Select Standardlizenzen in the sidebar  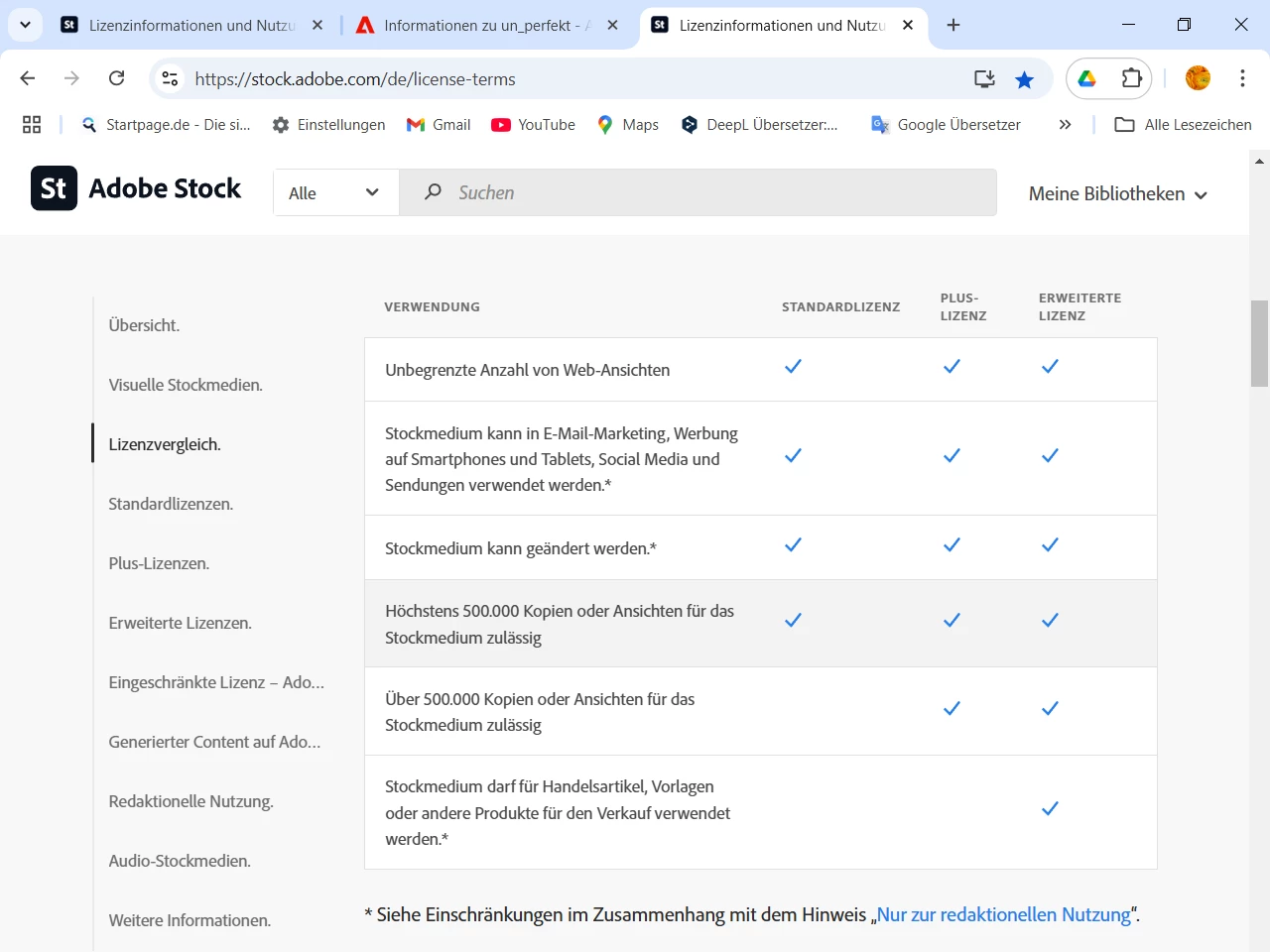coord(171,504)
